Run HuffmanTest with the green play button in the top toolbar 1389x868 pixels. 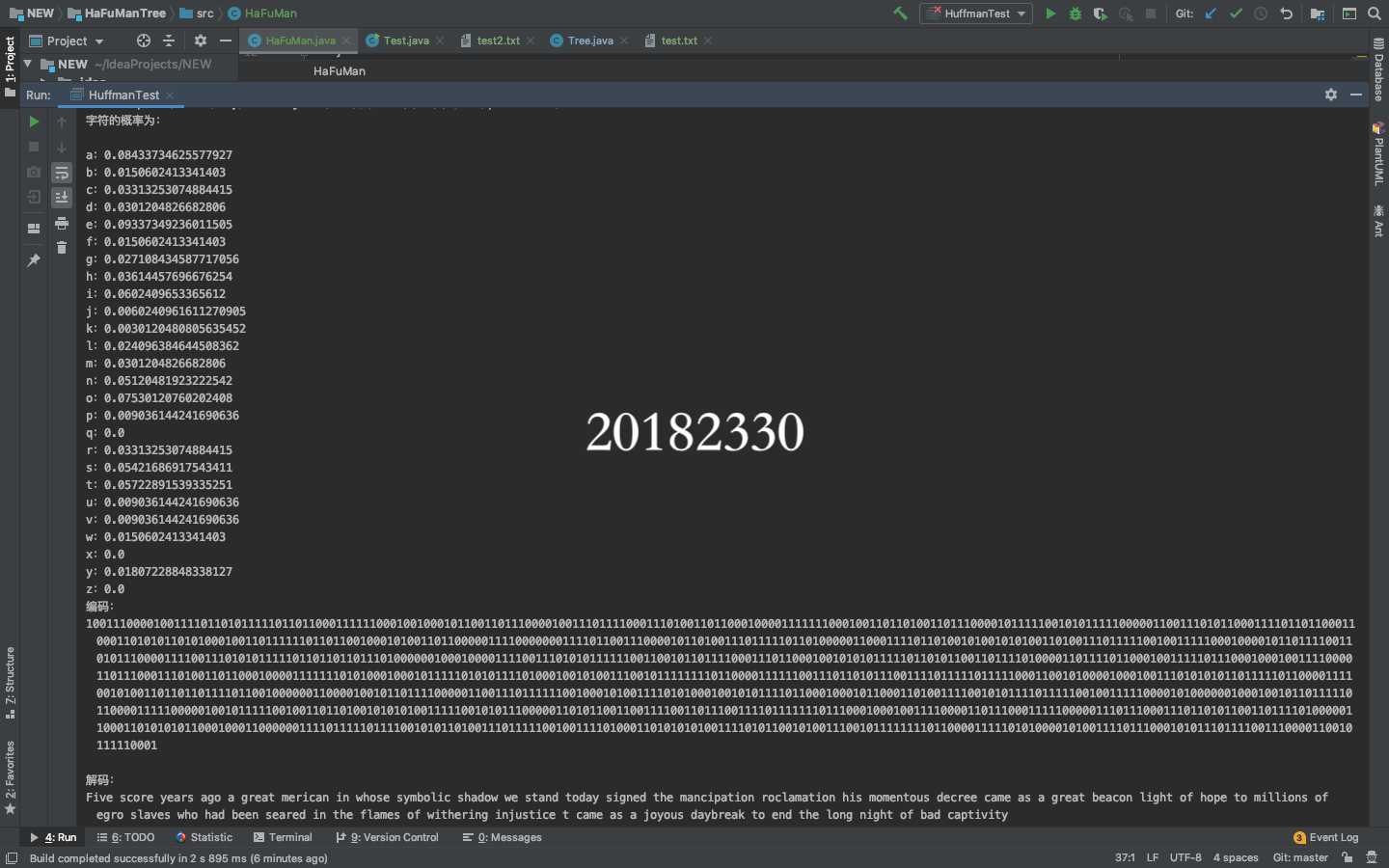point(1050,14)
